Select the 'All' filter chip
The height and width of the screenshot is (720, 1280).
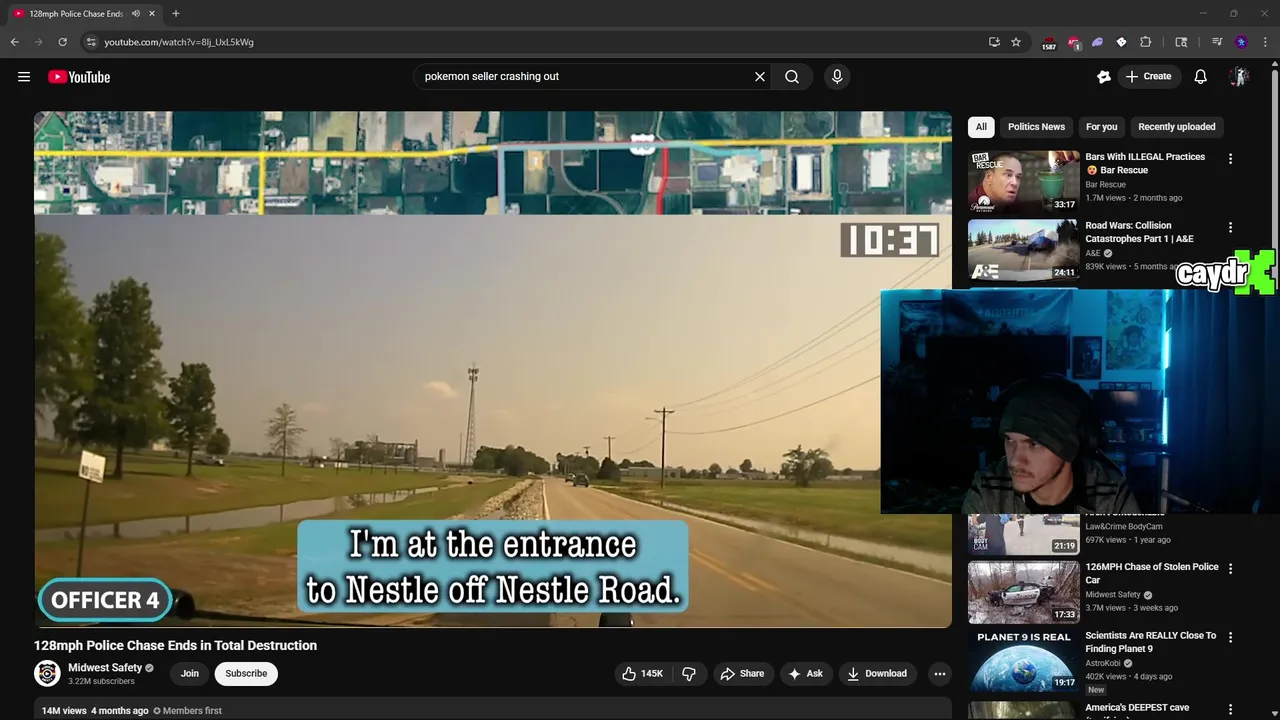tap(981, 127)
